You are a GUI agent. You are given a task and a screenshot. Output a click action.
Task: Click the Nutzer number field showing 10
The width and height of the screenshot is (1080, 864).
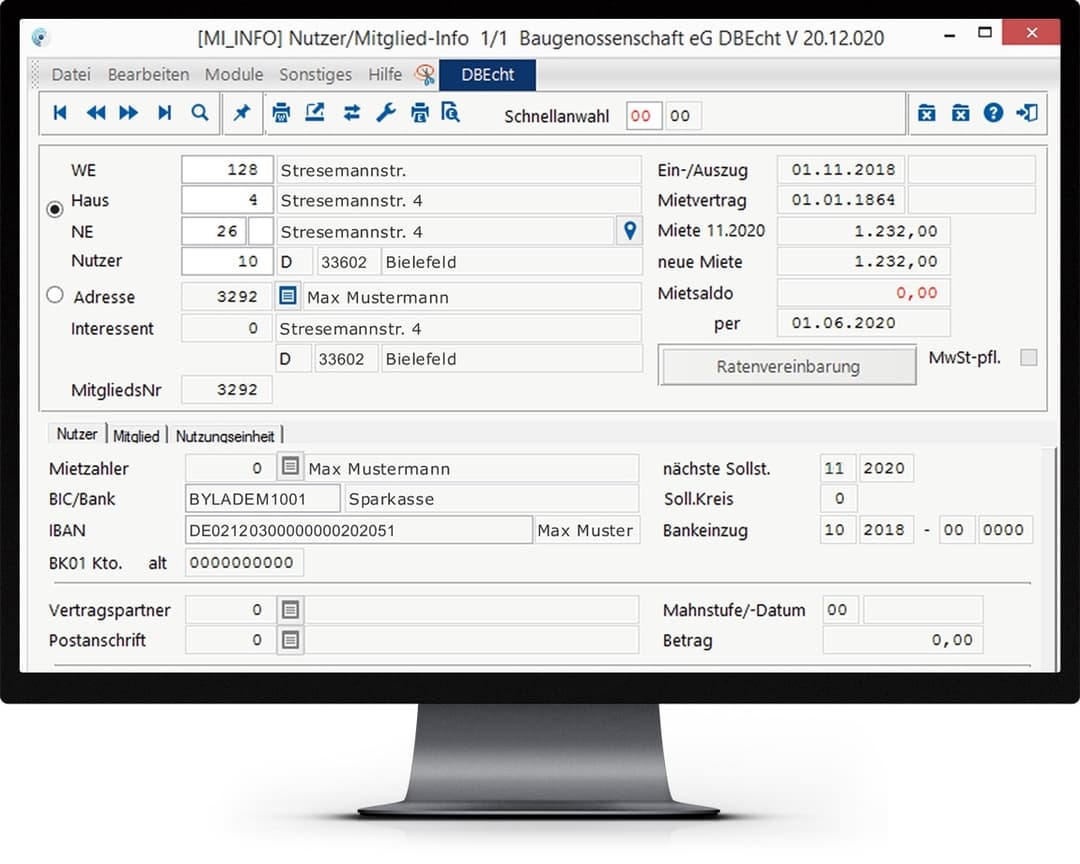(227, 262)
